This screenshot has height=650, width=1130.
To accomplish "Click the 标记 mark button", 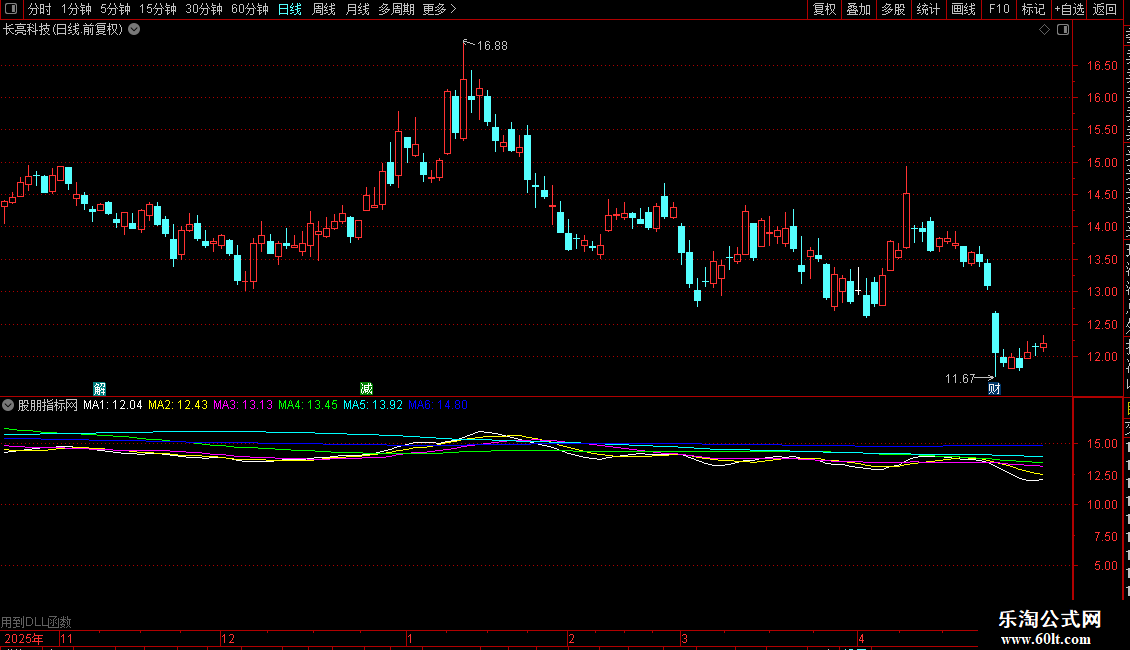I will [x=1033, y=9].
